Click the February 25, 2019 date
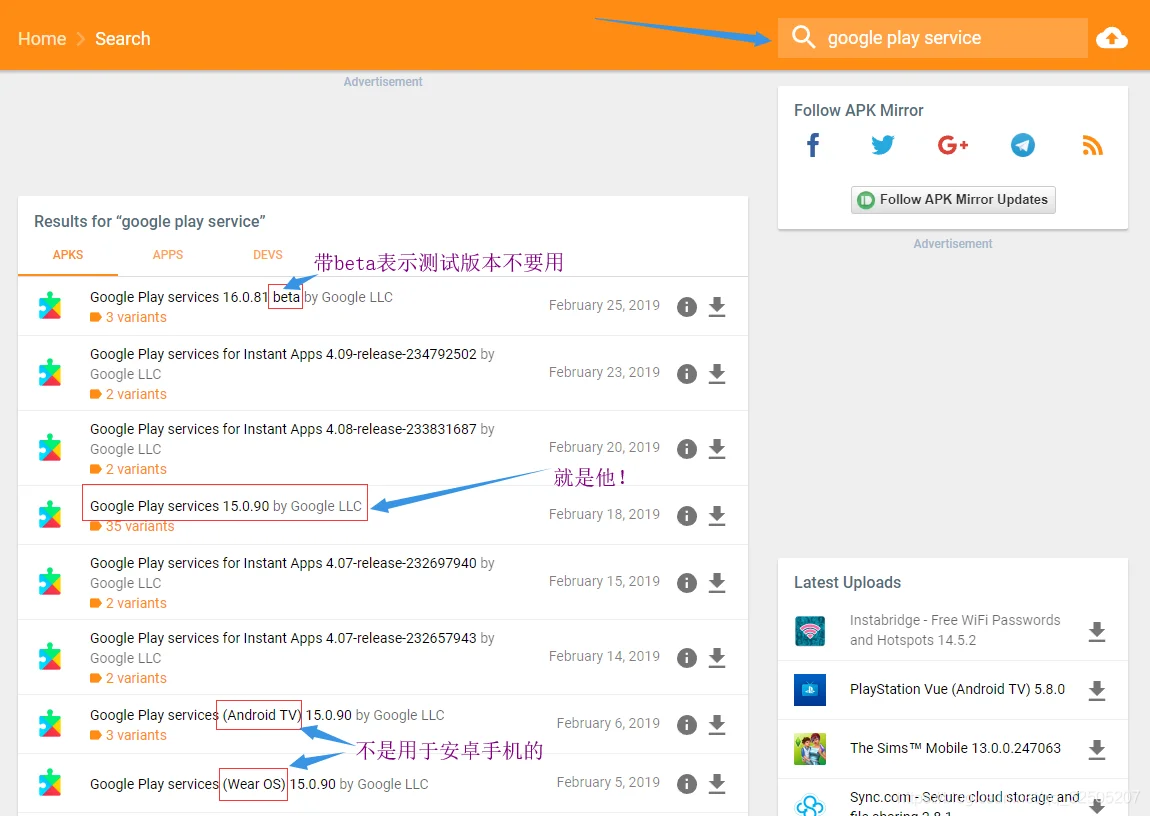This screenshot has width=1150, height=816. (x=604, y=305)
